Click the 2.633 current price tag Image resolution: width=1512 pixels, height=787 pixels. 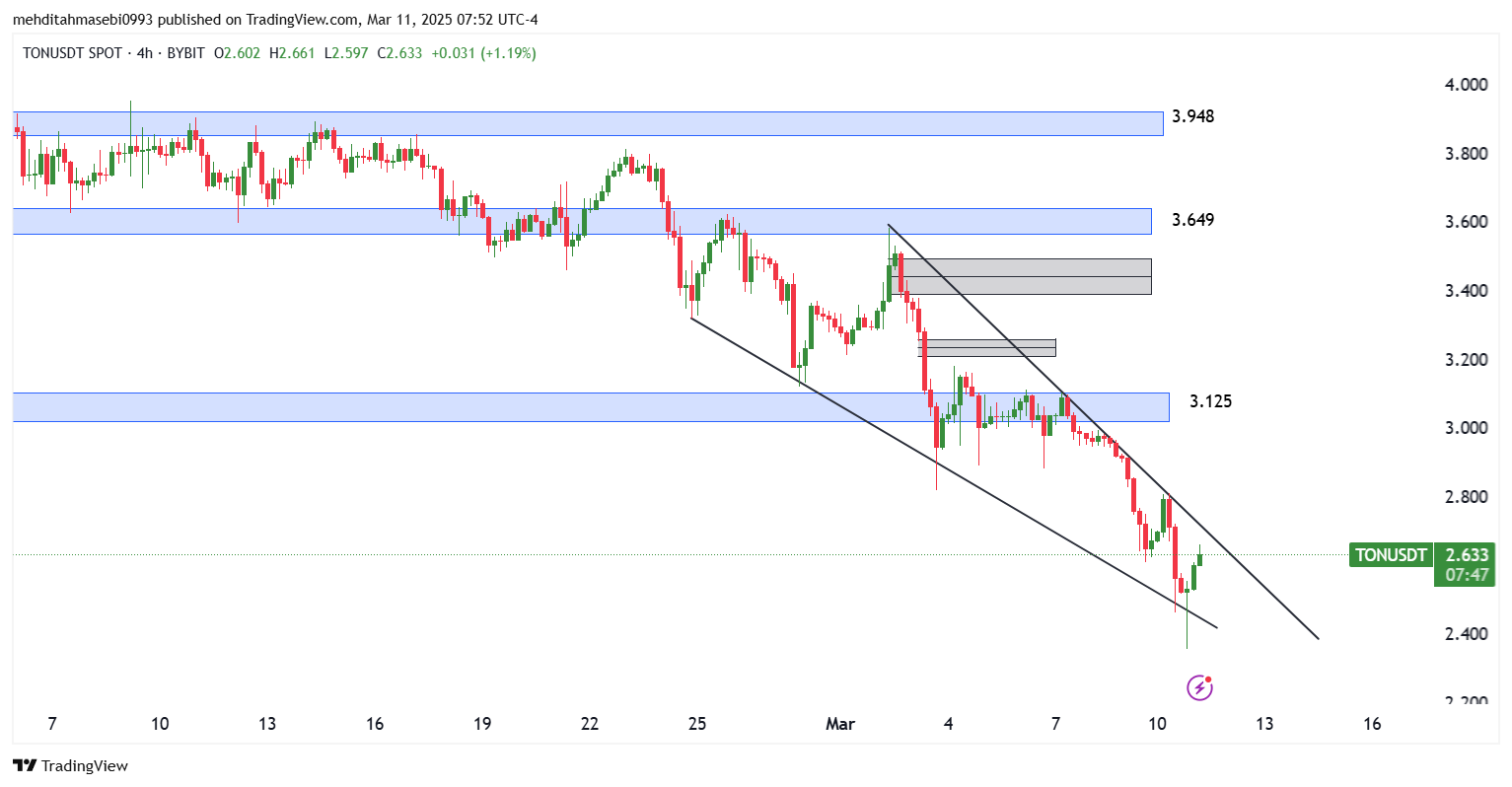click(x=1468, y=555)
